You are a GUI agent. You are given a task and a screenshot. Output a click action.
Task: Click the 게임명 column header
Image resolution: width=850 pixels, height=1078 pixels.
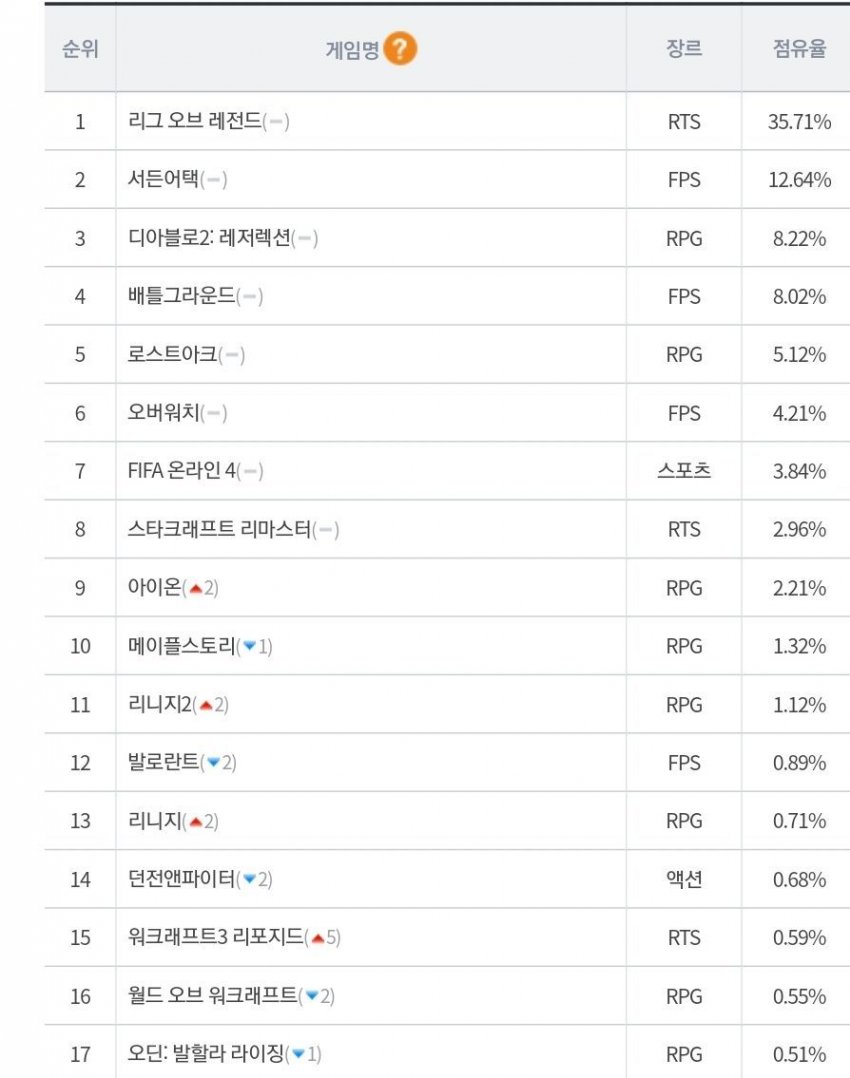pos(352,50)
